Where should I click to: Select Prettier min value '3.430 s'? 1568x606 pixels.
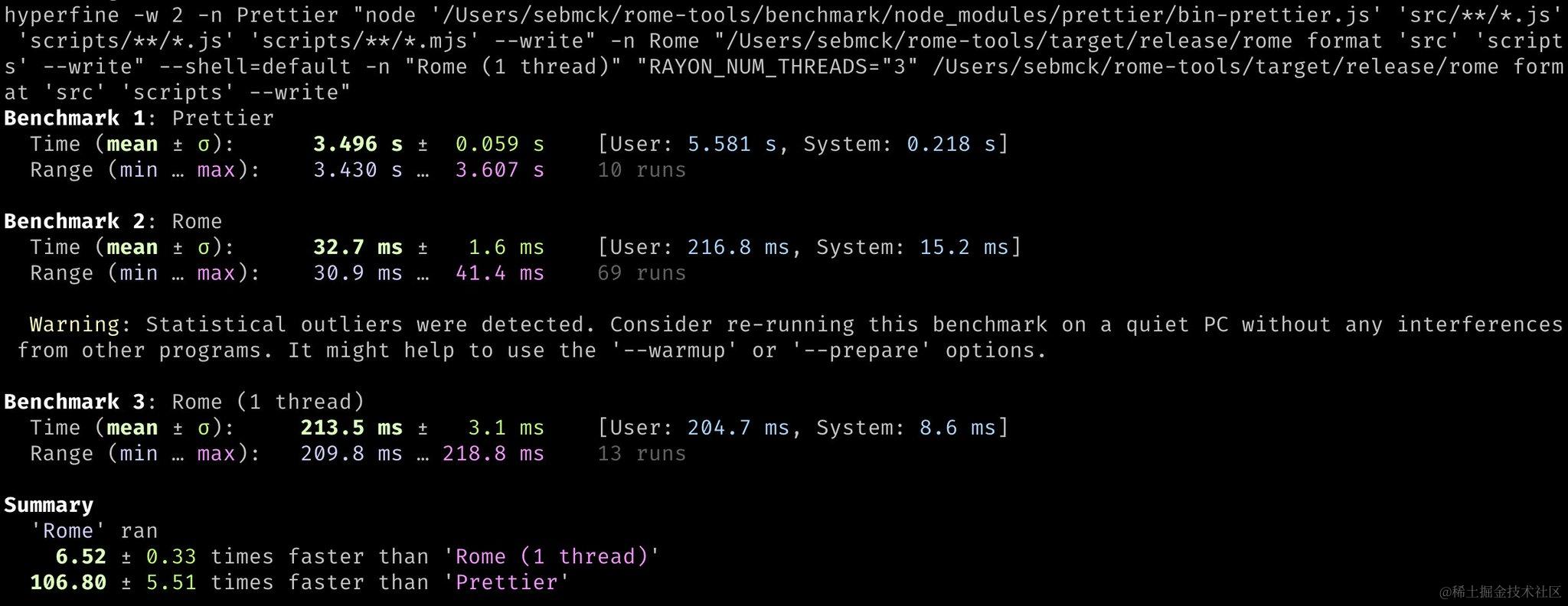(358, 170)
